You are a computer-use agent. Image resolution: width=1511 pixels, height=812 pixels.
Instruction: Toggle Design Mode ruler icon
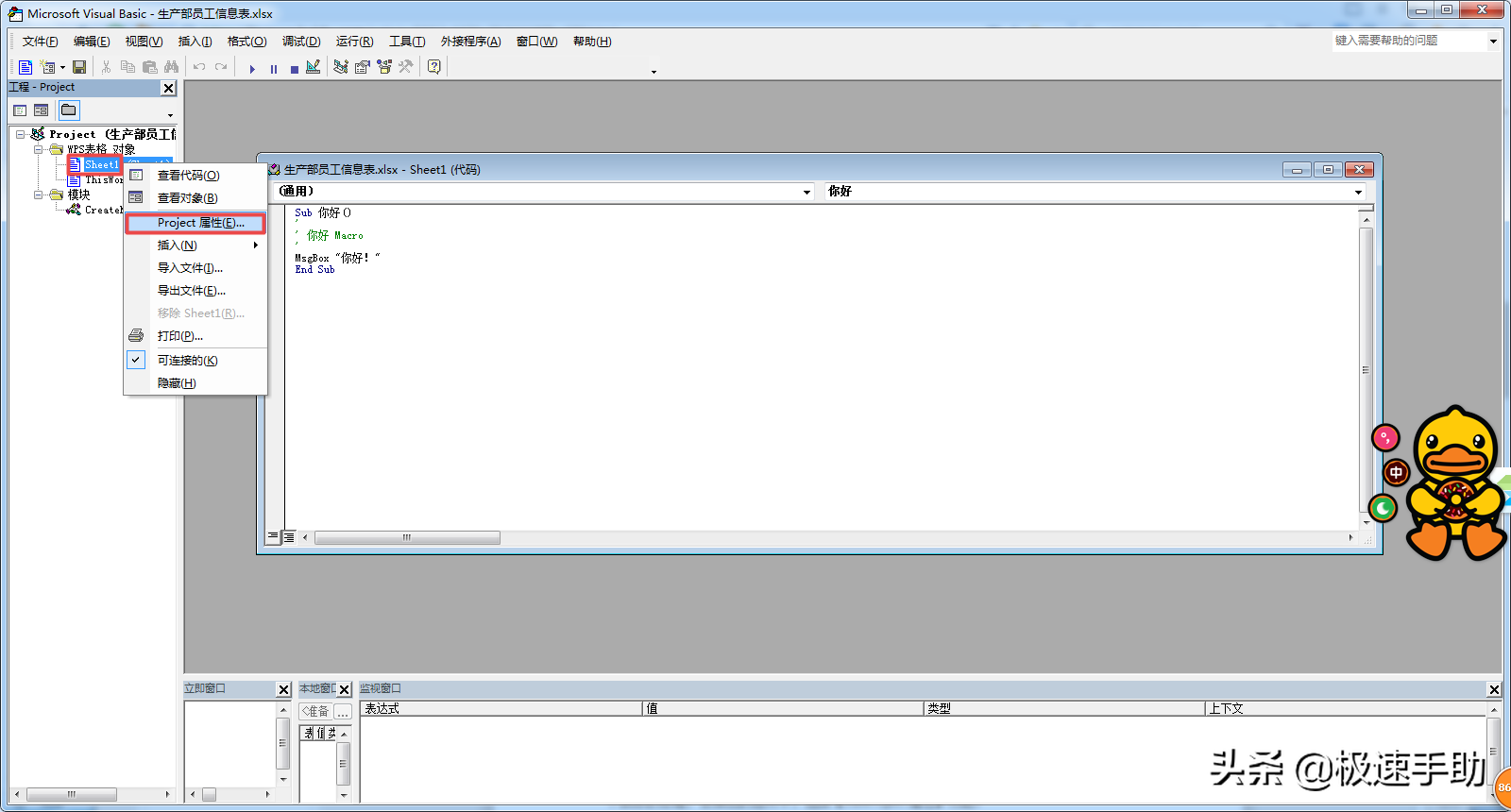[x=314, y=67]
